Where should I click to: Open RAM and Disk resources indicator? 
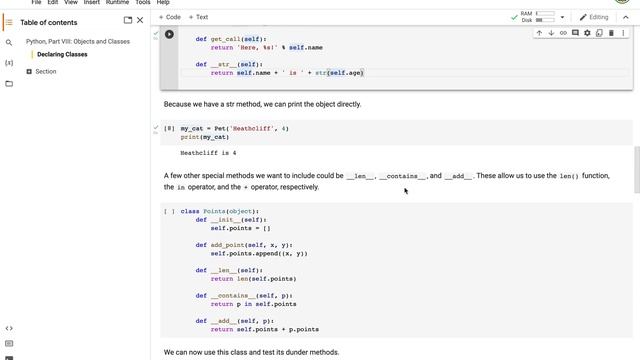coord(538,17)
